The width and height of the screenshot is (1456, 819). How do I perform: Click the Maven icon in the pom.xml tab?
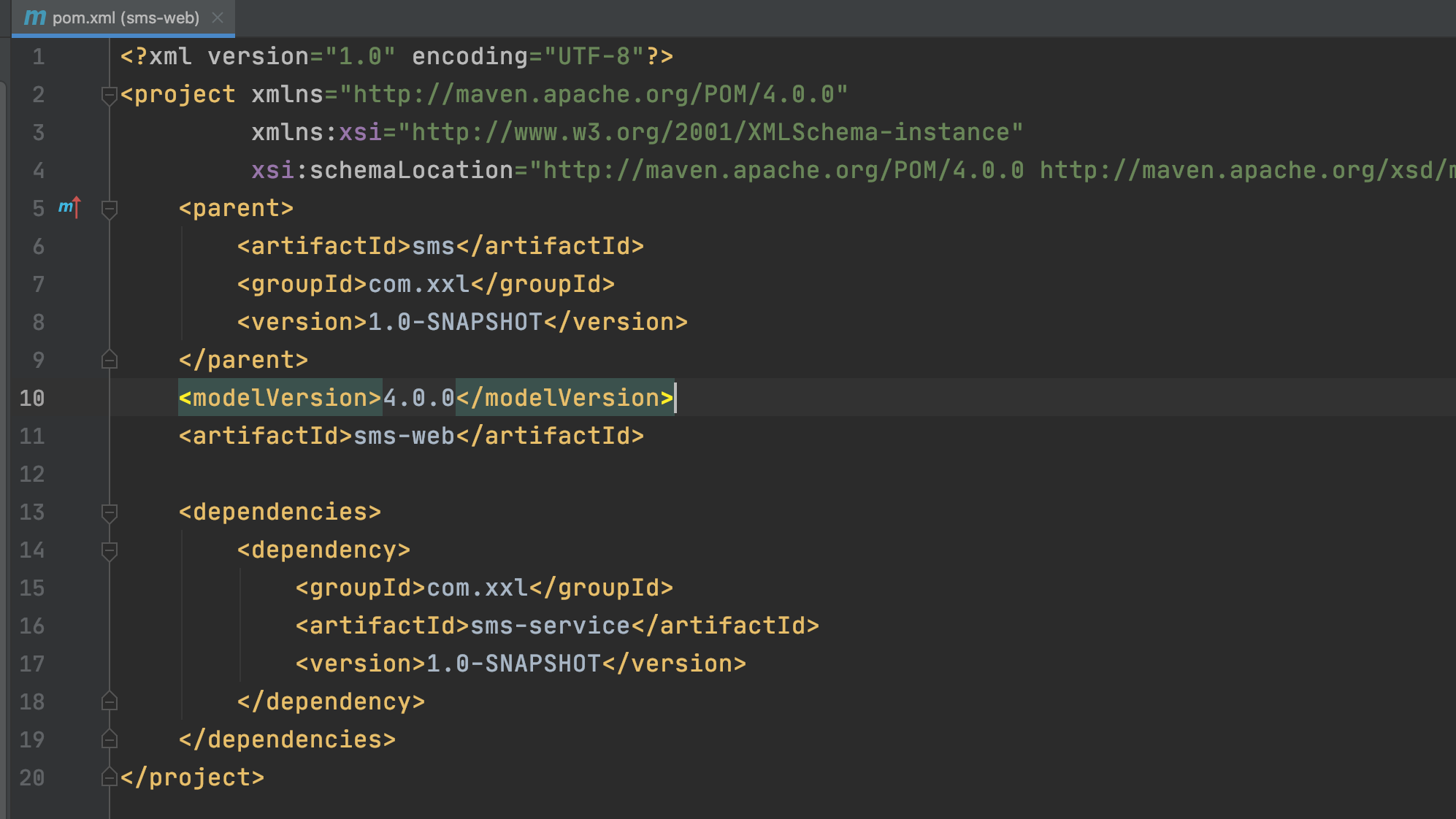coord(34,18)
